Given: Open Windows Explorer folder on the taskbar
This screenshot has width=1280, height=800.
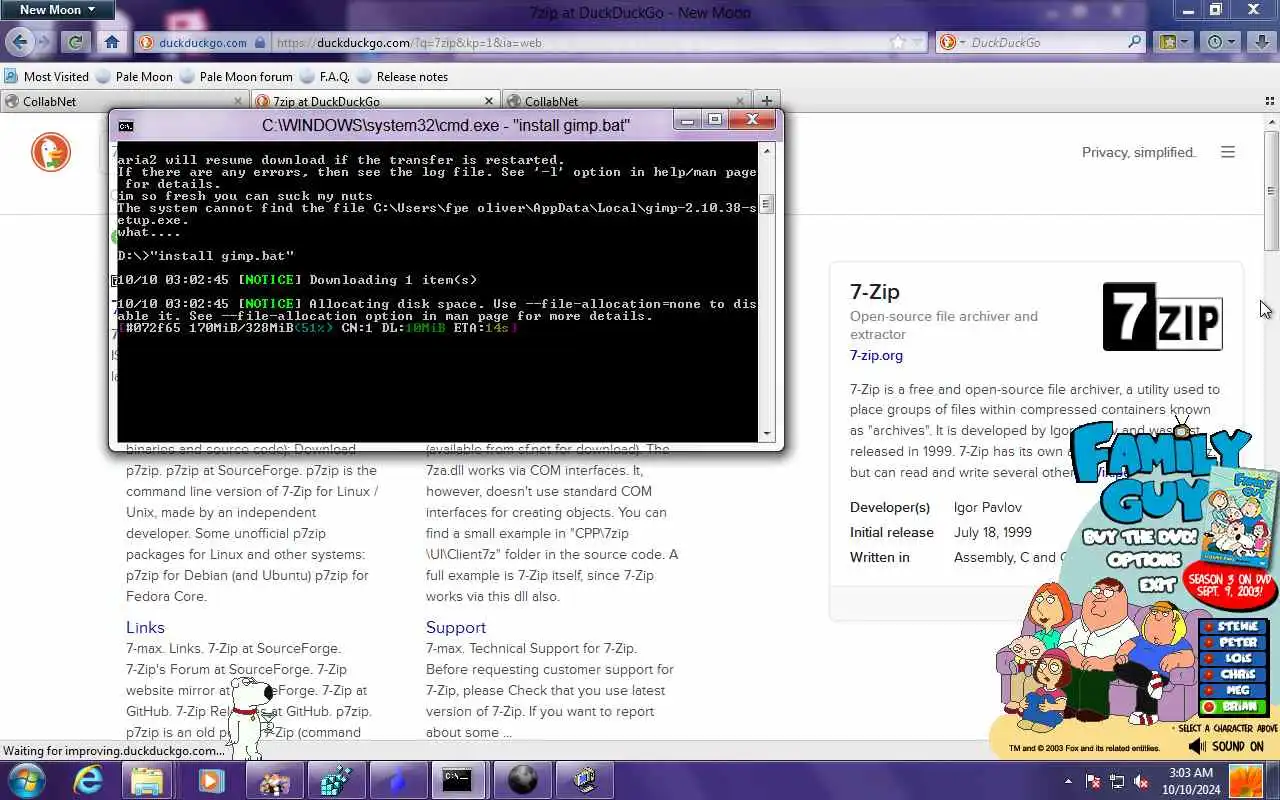Looking at the screenshot, I should pyautogui.click(x=147, y=780).
